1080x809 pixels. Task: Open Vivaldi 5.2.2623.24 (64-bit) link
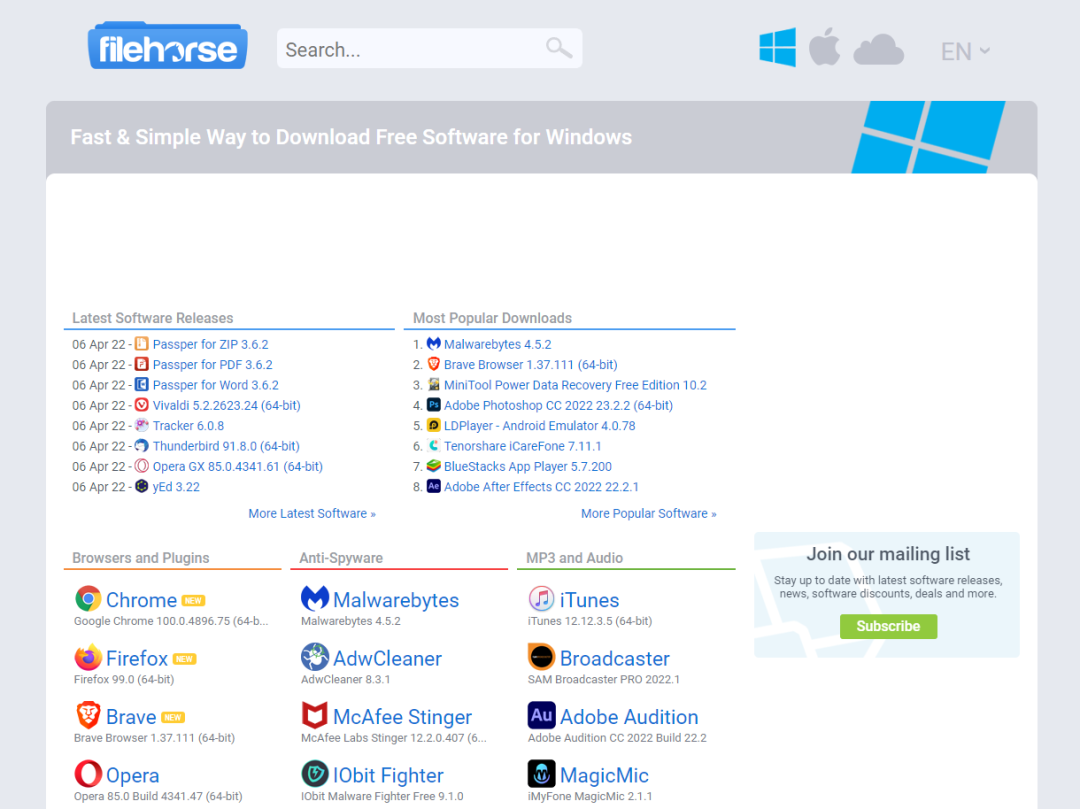click(227, 406)
